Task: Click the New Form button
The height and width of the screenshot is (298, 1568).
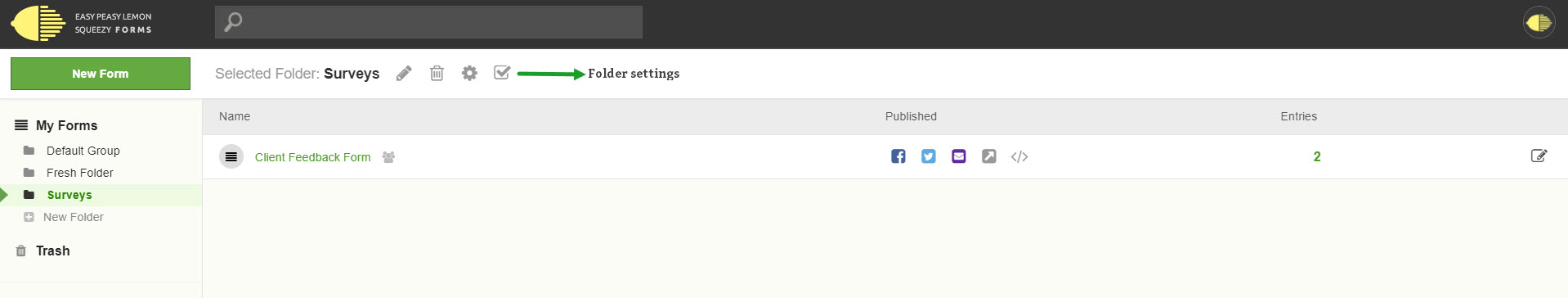Action: (x=101, y=74)
